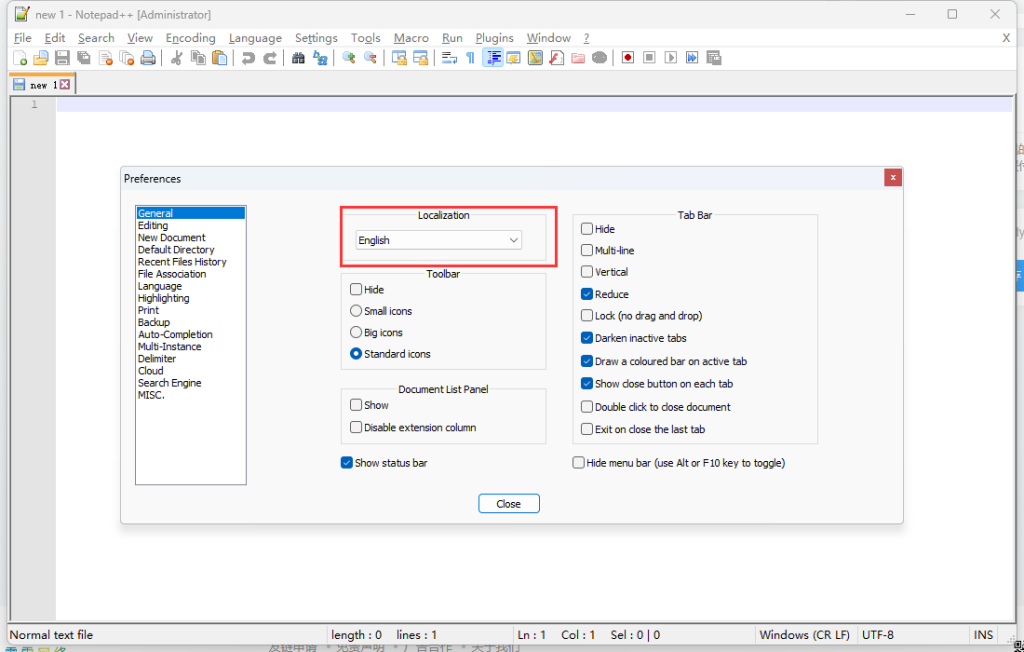Click the Undo arrow icon

tap(248, 58)
